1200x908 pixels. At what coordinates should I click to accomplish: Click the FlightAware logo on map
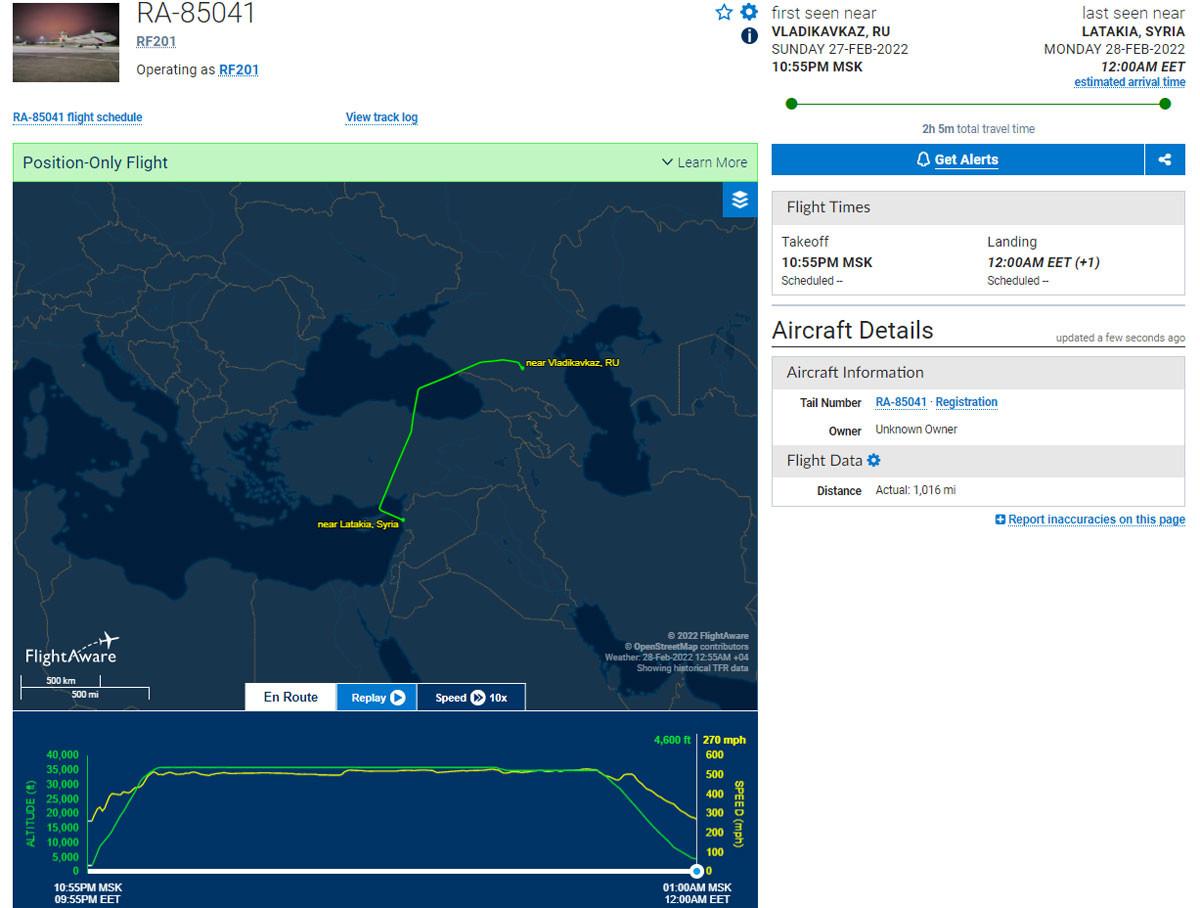[x=72, y=649]
